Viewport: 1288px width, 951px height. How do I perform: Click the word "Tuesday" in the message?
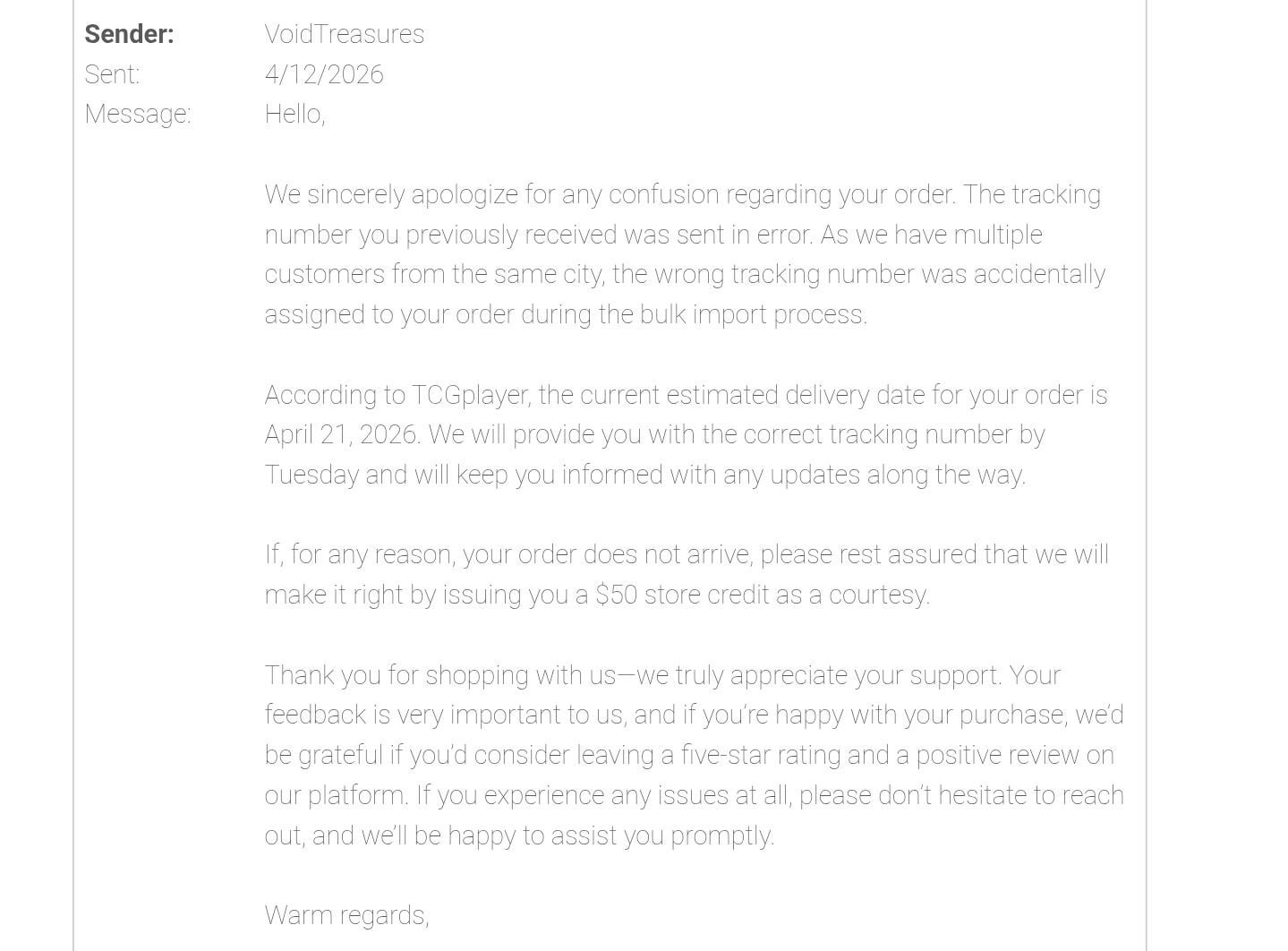[311, 475]
